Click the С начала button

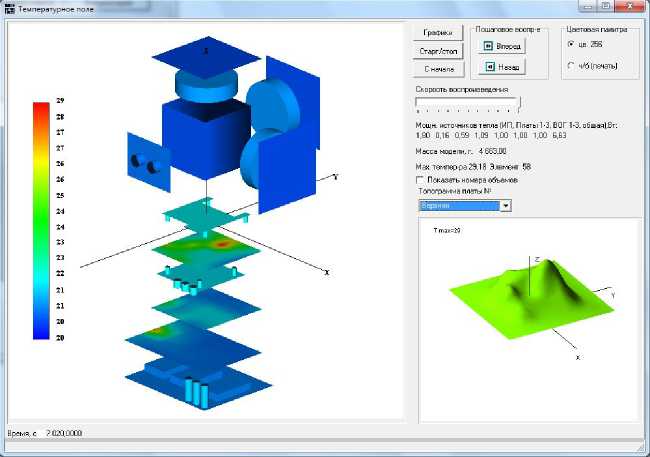tap(439, 69)
